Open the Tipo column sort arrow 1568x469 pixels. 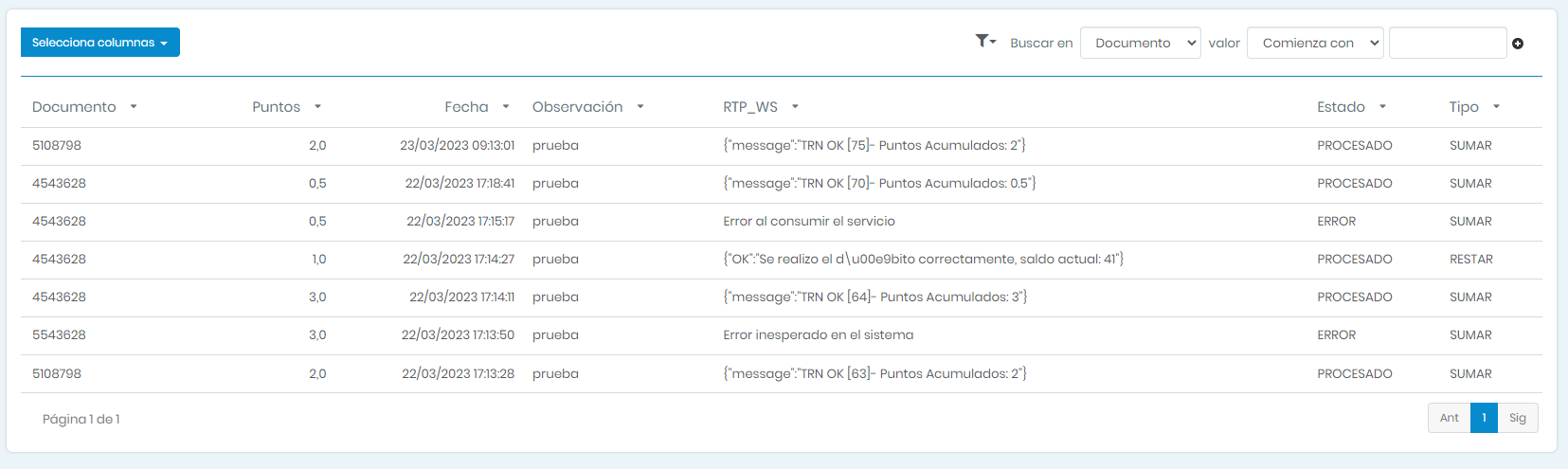[1496, 107]
